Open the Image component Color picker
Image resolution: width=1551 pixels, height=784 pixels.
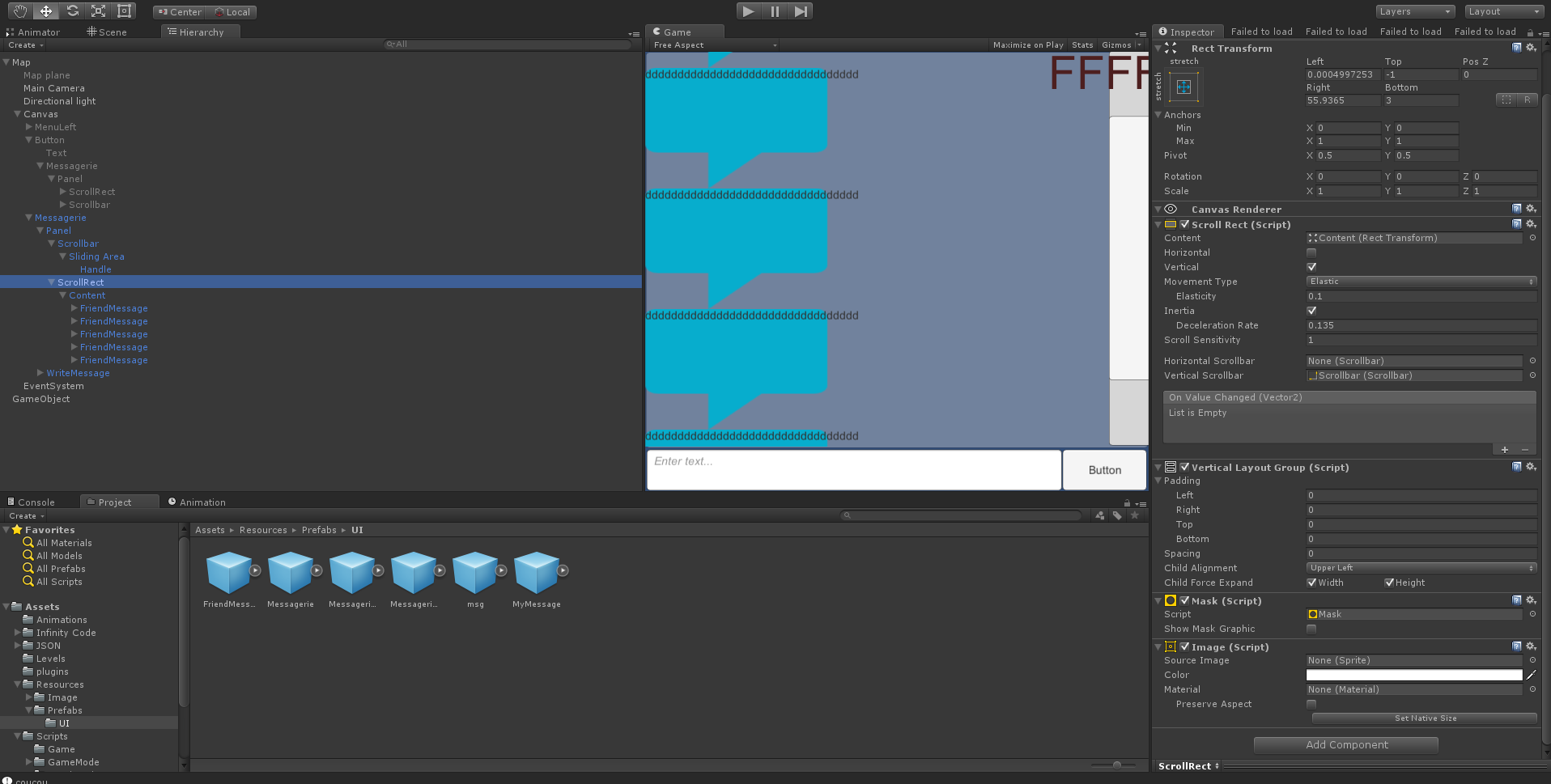[x=1415, y=674]
